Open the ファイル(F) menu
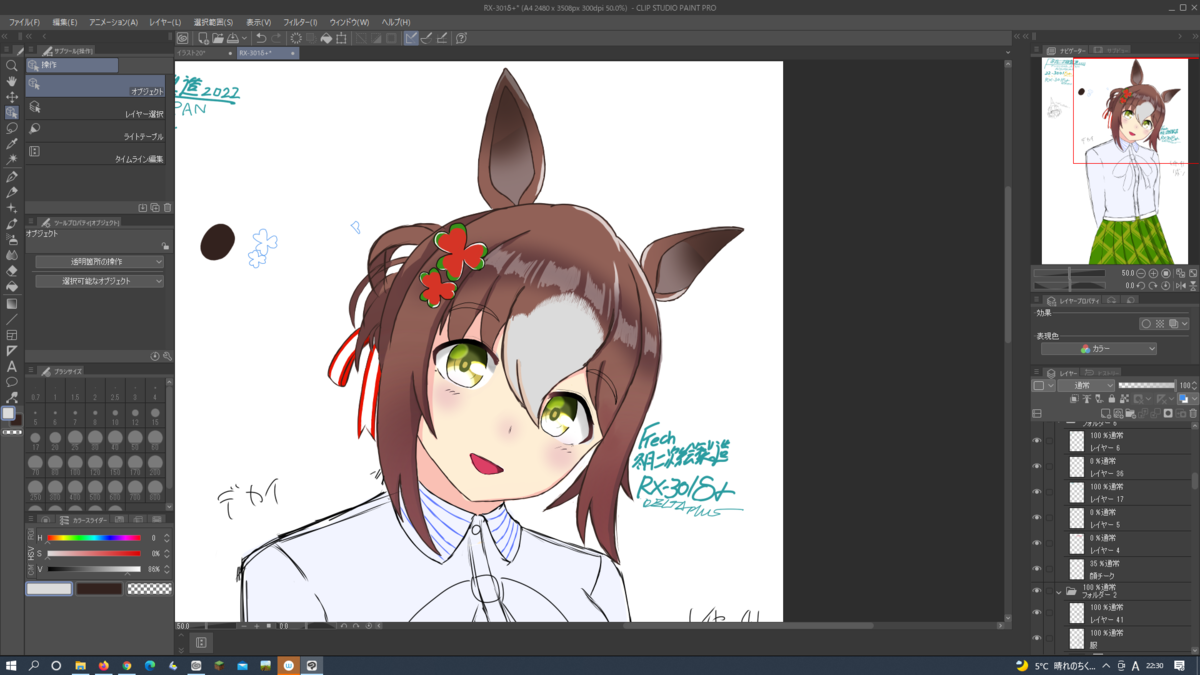The width and height of the screenshot is (1200, 675). click(25, 22)
